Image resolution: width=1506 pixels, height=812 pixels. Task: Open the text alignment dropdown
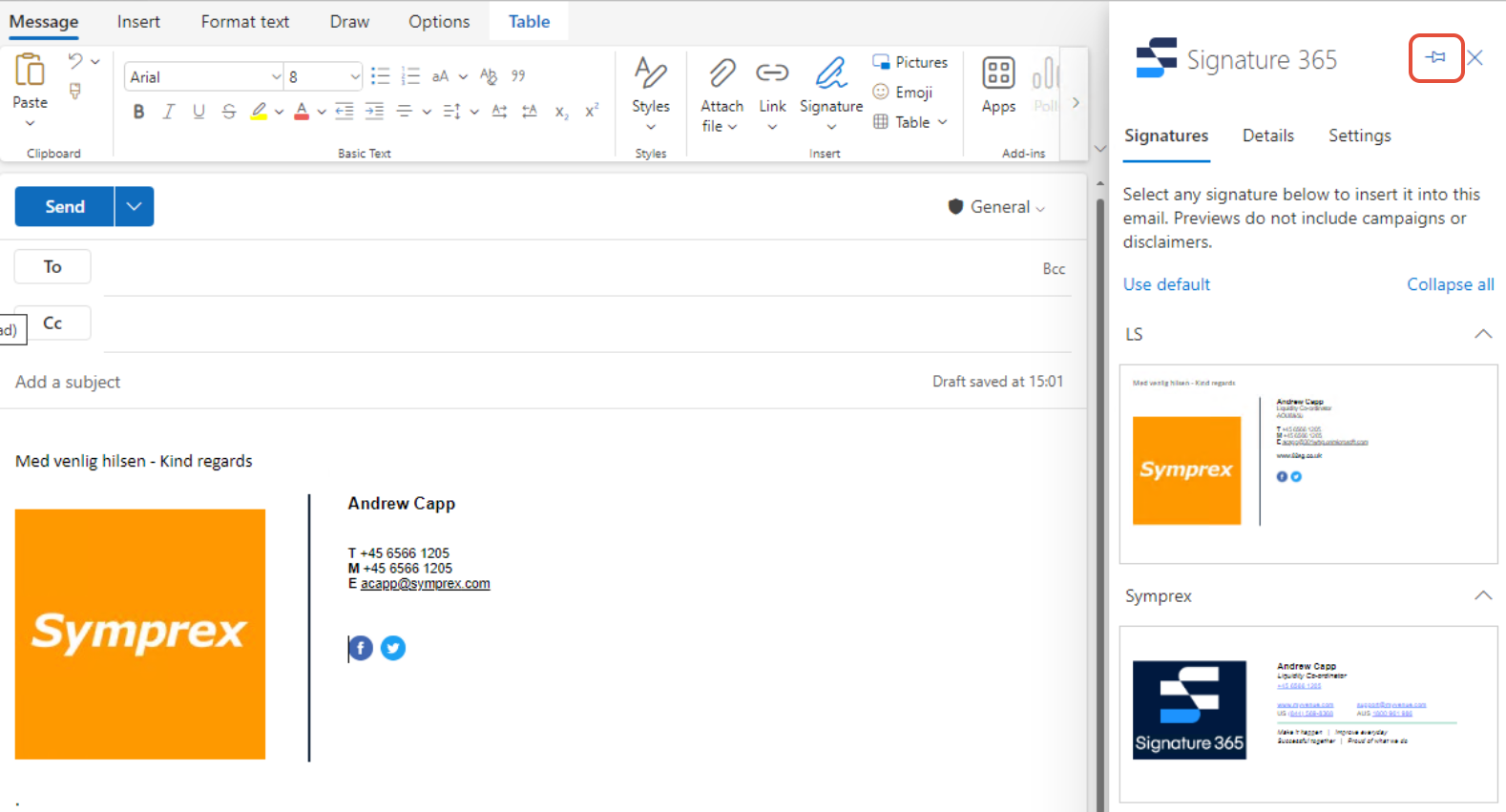[x=413, y=112]
